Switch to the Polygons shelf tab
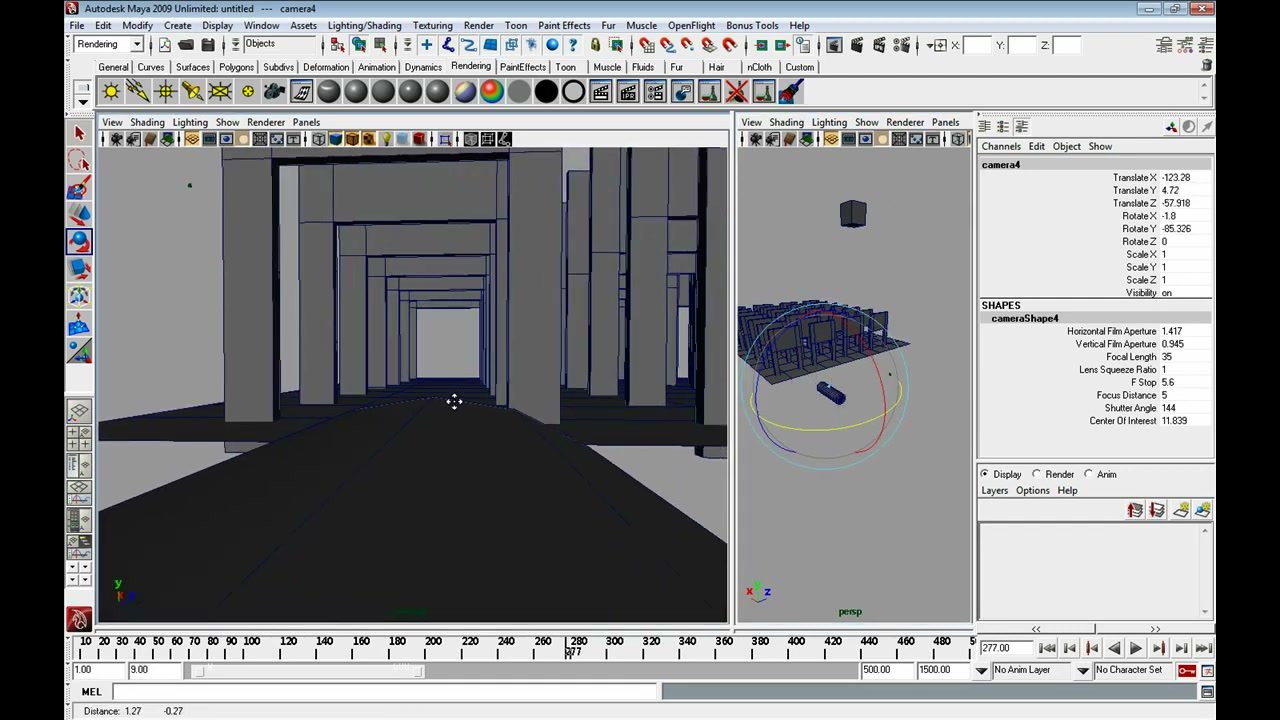 (x=236, y=67)
